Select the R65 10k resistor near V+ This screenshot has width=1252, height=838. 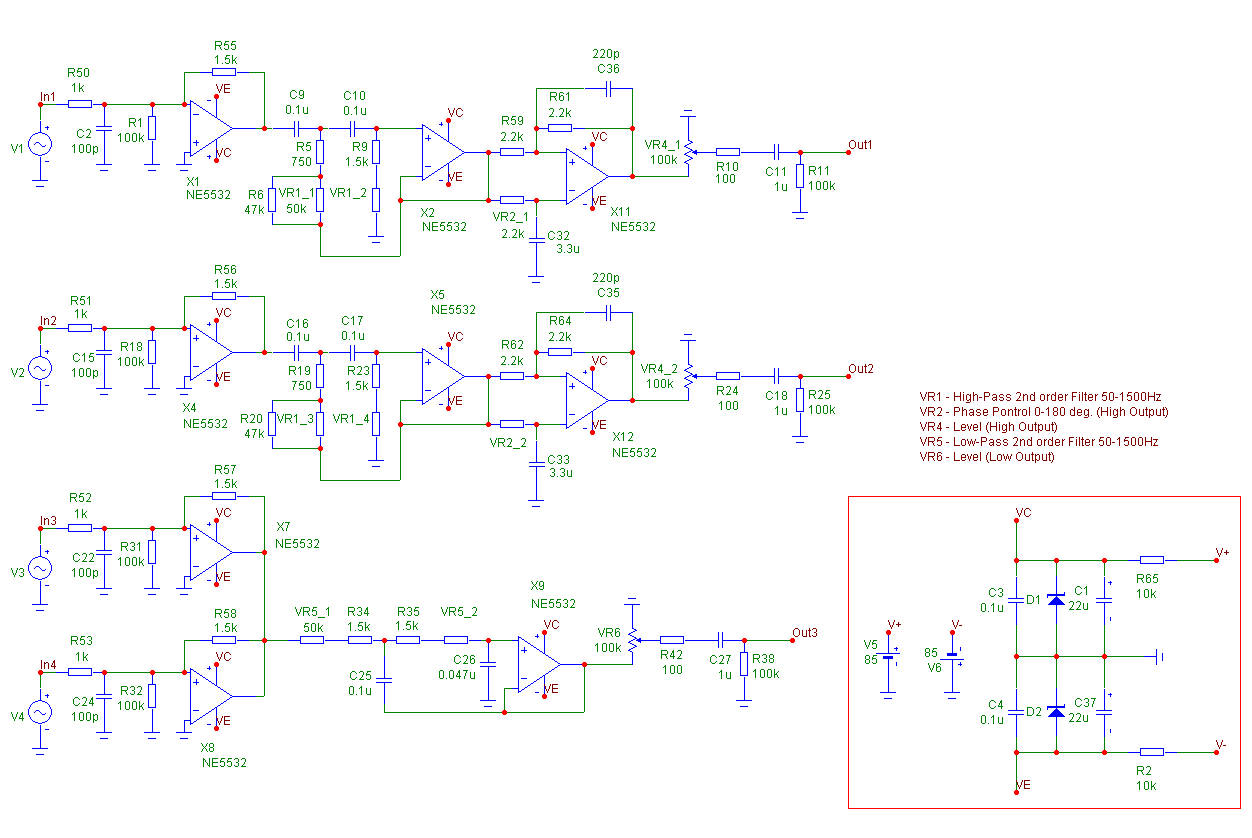tap(1152, 560)
